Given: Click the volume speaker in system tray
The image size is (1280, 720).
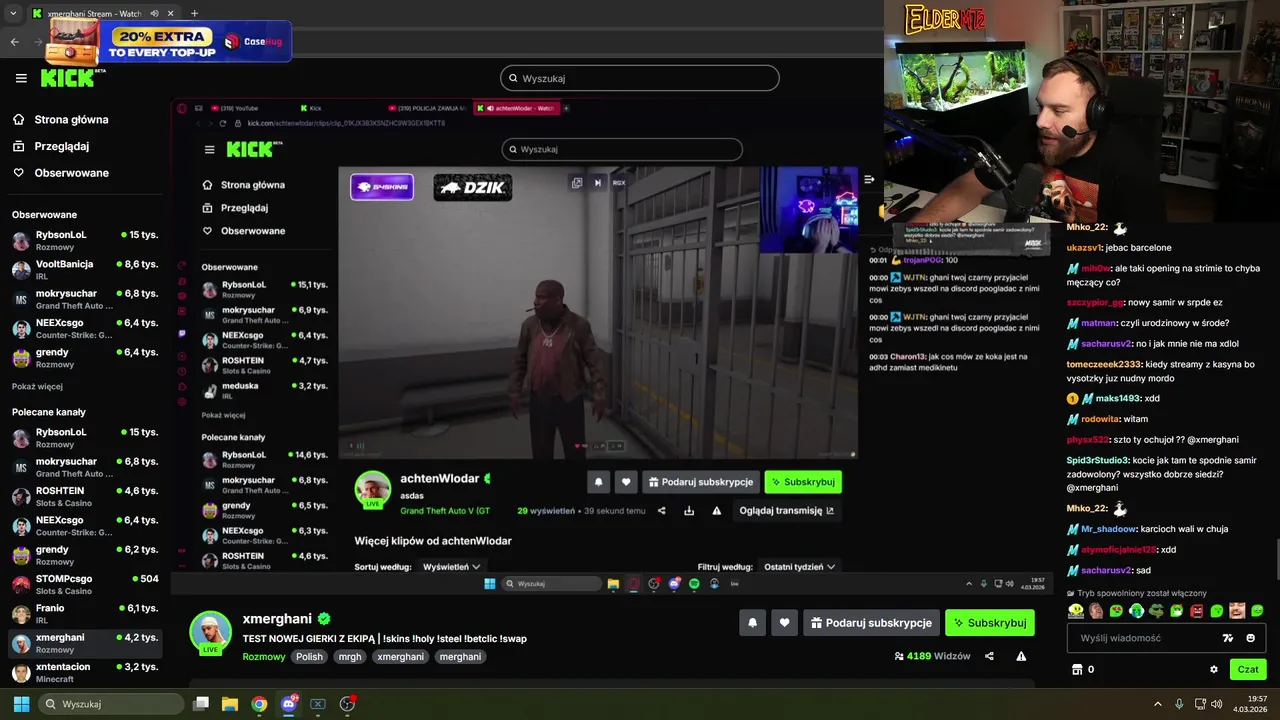Looking at the screenshot, I should [1217, 704].
